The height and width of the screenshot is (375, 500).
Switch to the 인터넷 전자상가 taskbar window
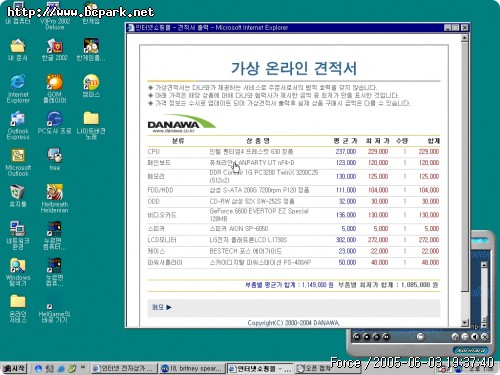click(124, 368)
